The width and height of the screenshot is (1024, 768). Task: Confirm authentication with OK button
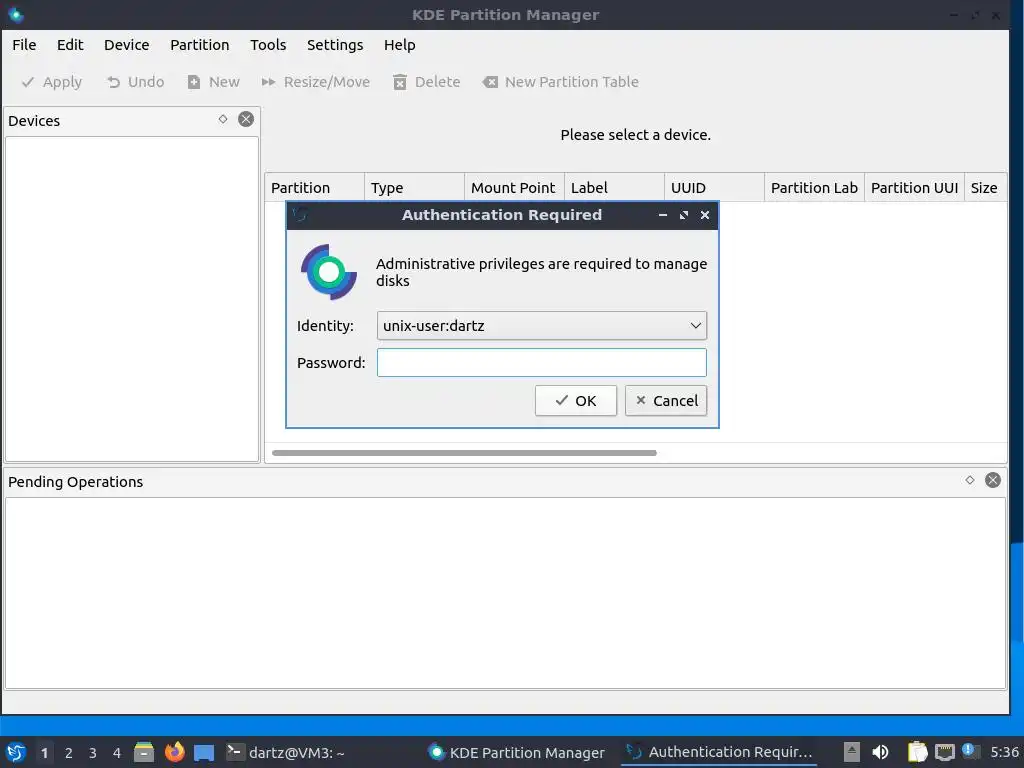point(575,401)
